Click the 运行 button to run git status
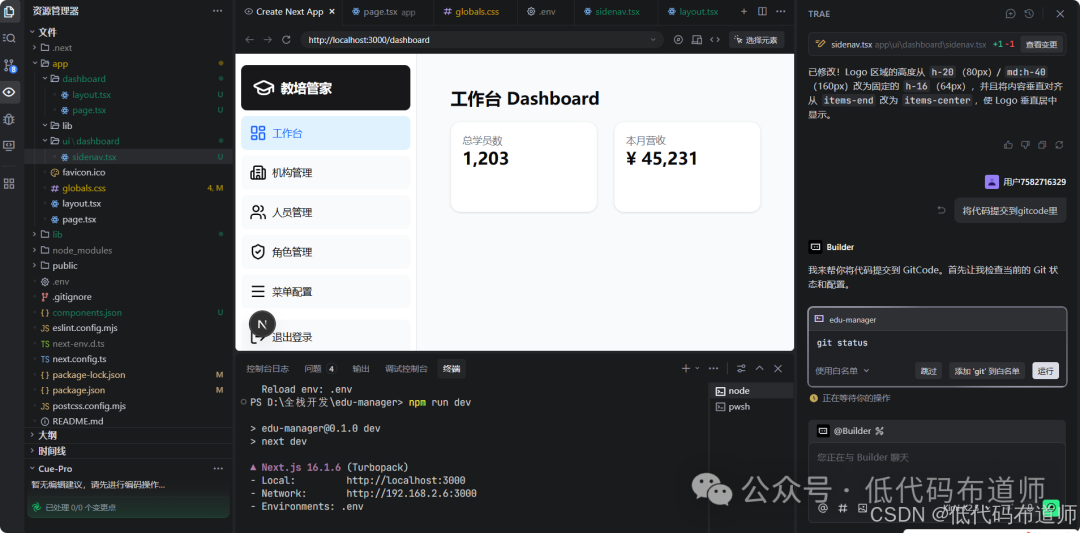This screenshot has width=1080, height=533. pyautogui.click(x=1045, y=371)
